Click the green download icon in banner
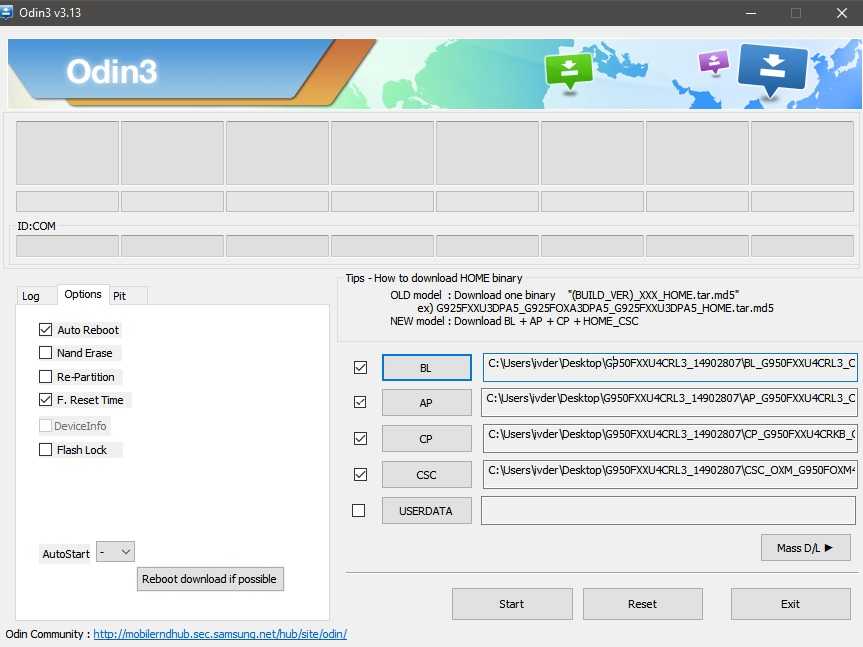The width and height of the screenshot is (863, 647). click(568, 71)
